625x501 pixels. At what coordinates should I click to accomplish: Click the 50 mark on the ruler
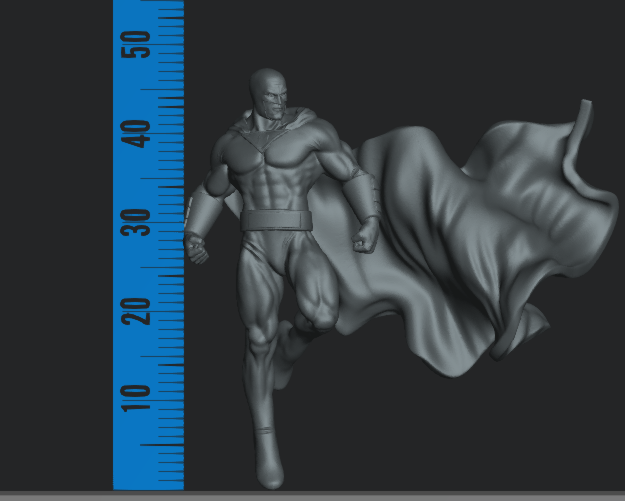pos(136,45)
